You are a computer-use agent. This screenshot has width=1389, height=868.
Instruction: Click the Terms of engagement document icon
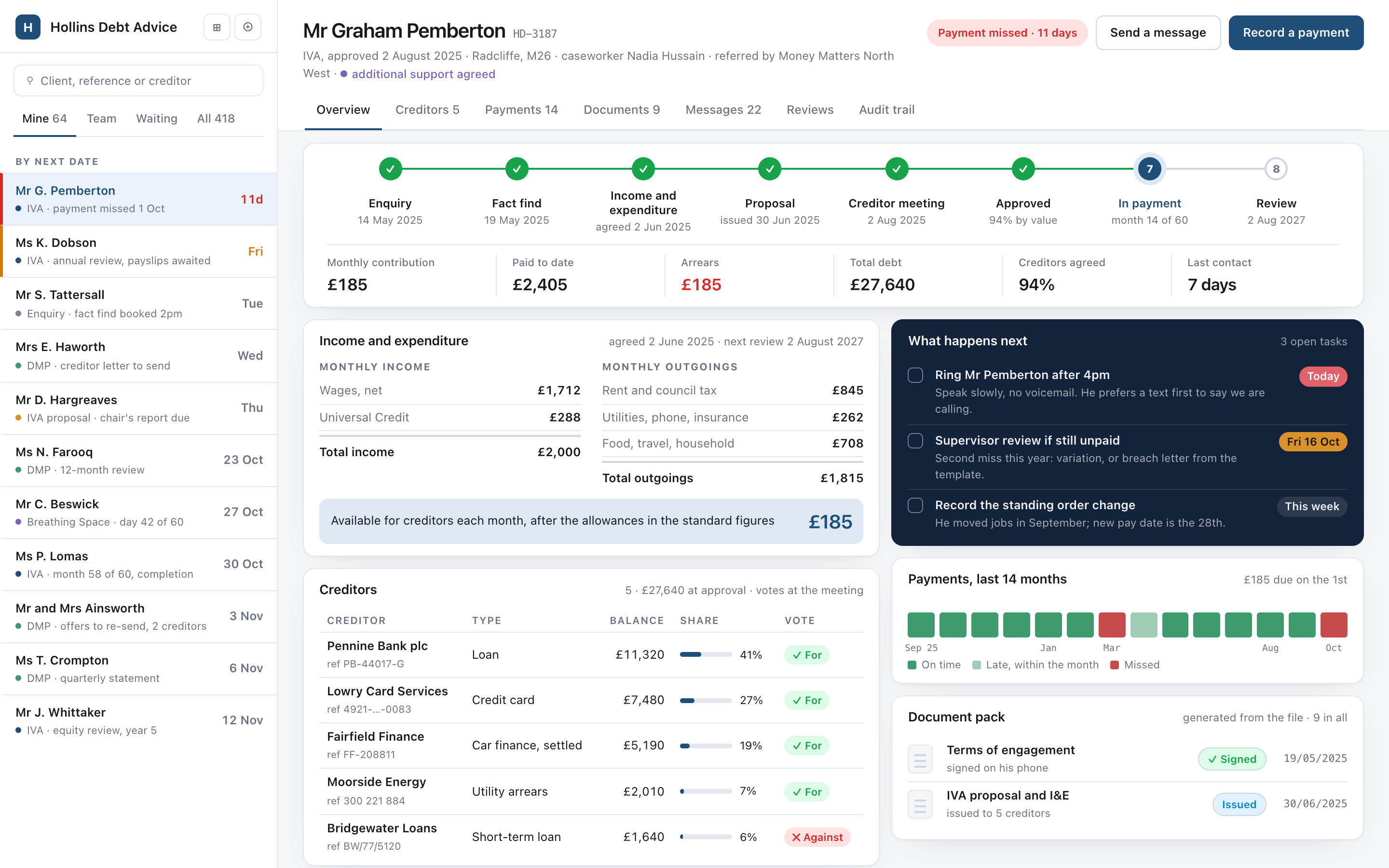[x=920, y=759]
